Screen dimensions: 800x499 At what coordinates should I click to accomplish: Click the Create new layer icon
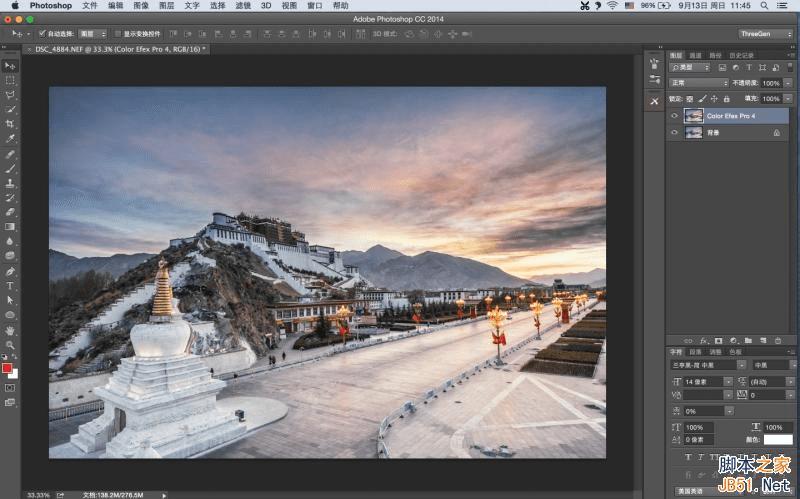763,340
